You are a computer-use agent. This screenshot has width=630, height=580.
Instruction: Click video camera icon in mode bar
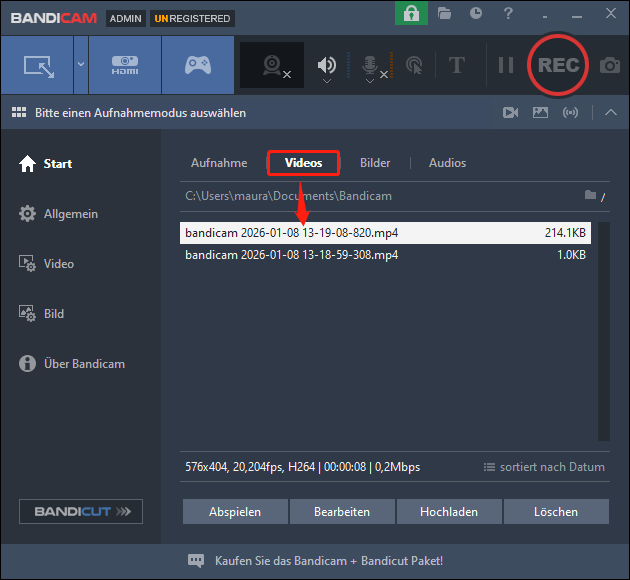(510, 112)
